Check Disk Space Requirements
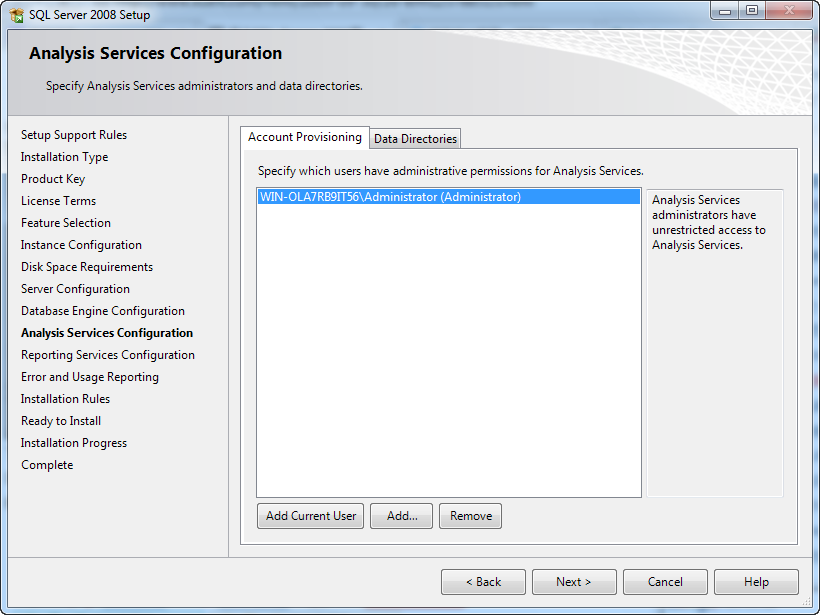This screenshot has width=820, height=615. click(86, 266)
